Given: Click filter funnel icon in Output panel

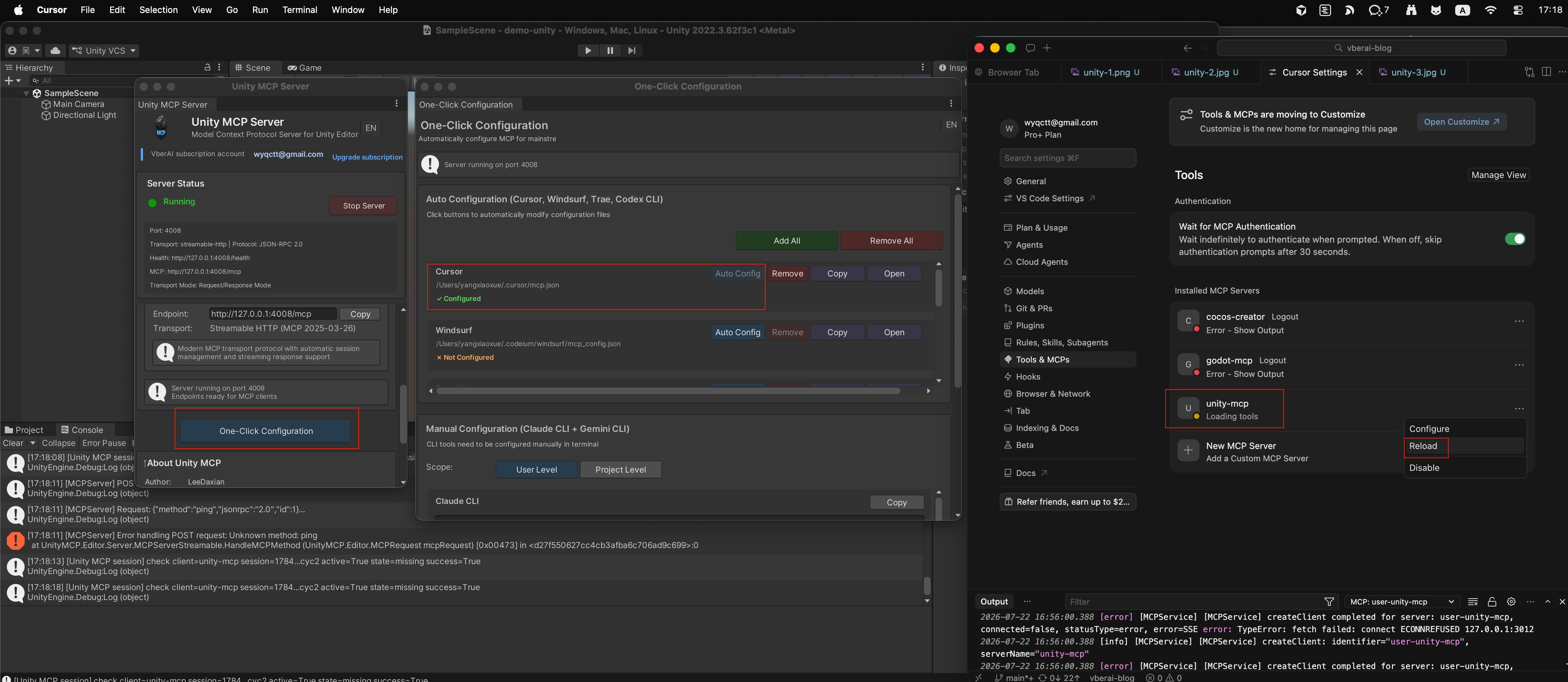Looking at the screenshot, I should coord(1329,601).
